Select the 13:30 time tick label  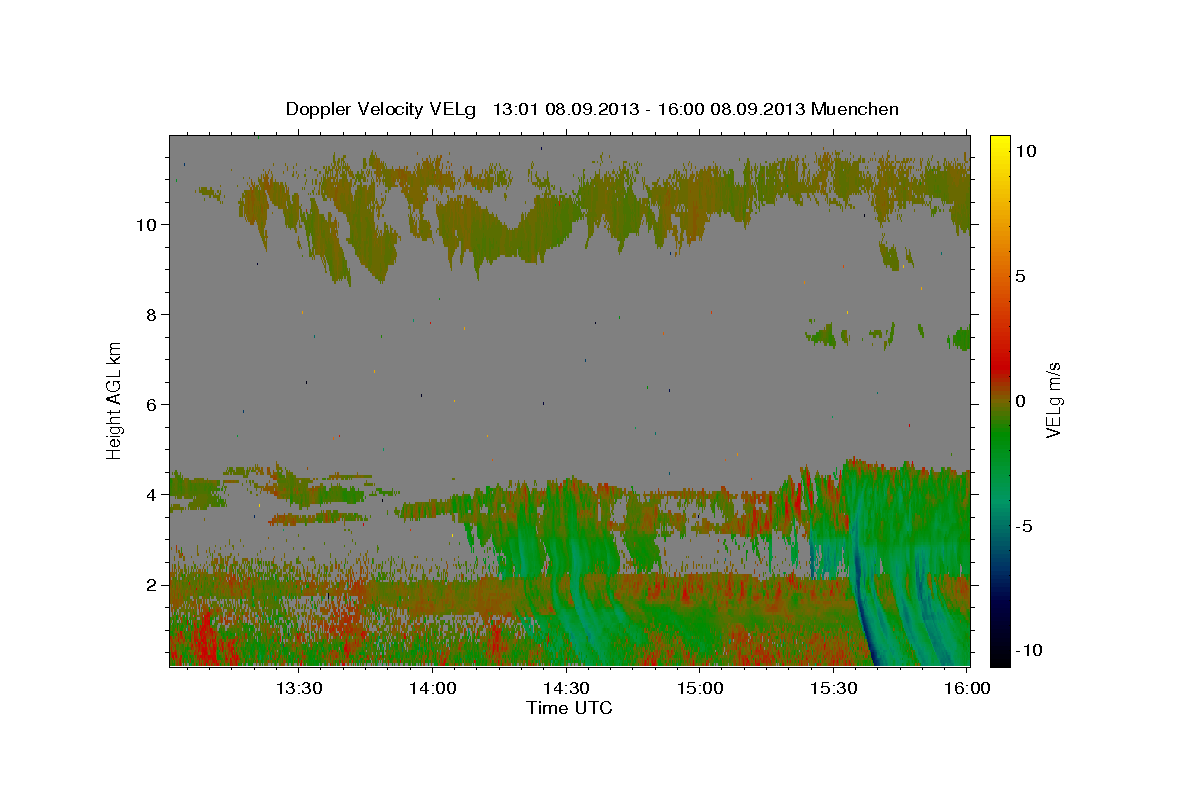pos(300,689)
